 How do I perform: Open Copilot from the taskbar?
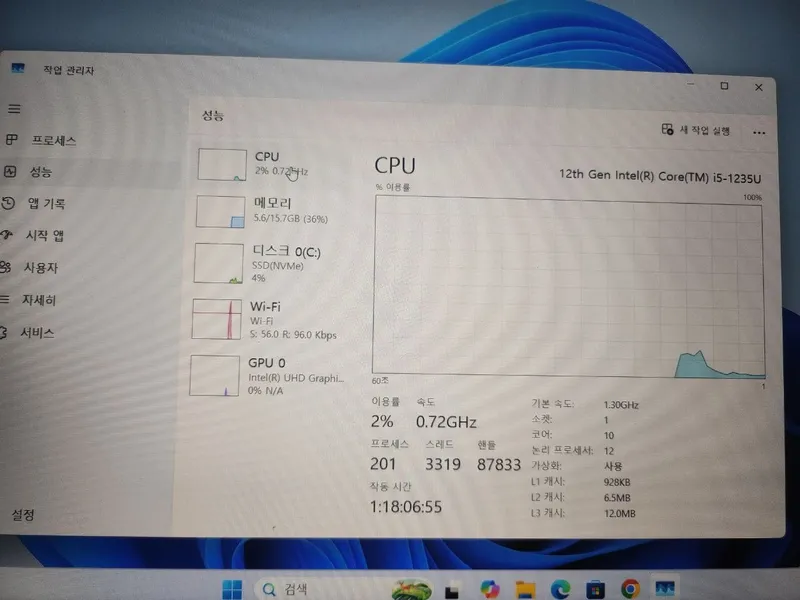pos(489,589)
